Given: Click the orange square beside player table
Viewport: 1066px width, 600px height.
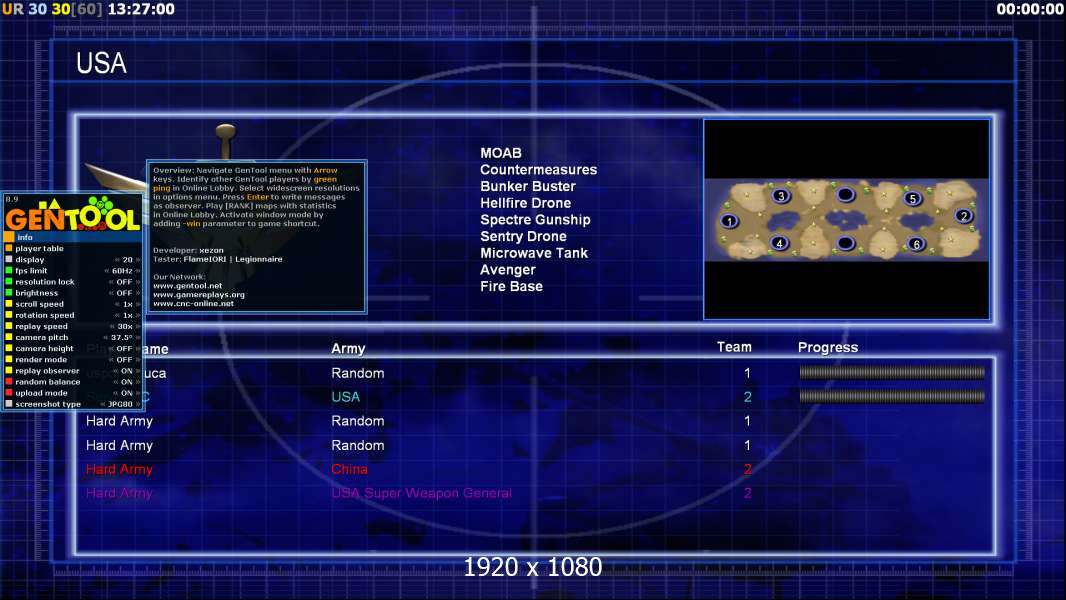Looking at the screenshot, I should [x=9, y=248].
